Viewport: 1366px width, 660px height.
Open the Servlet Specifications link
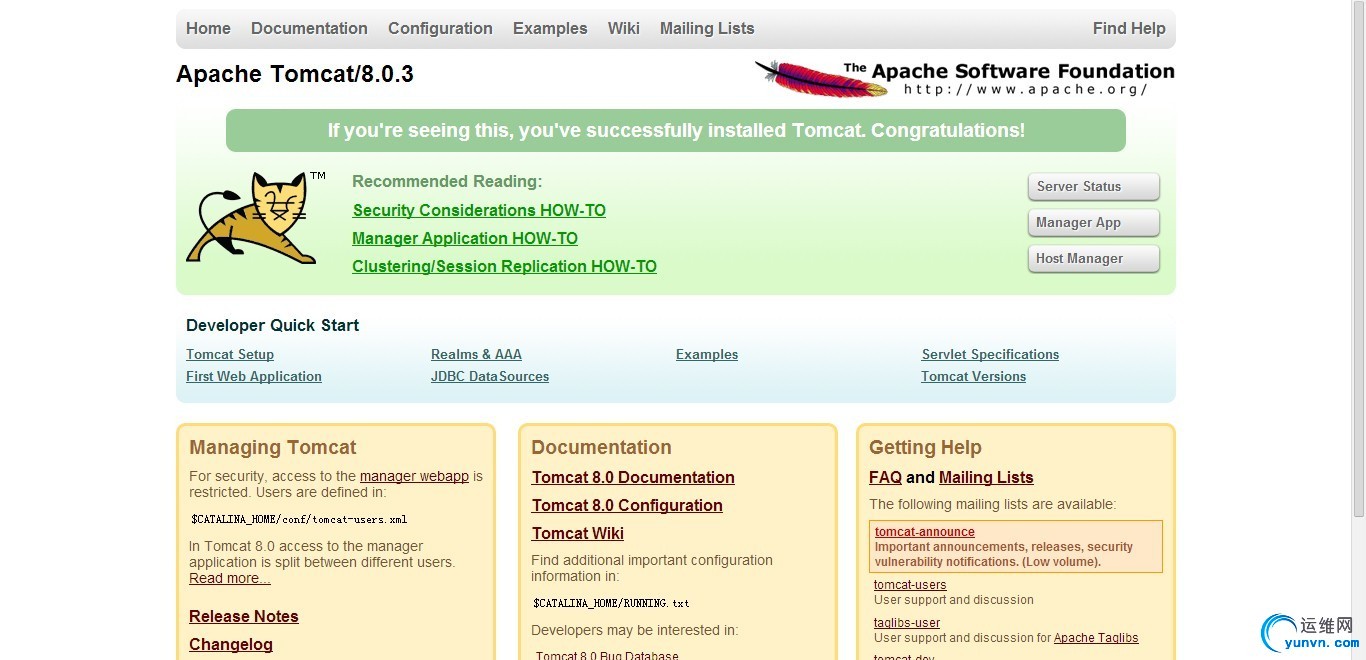tap(990, 354)
